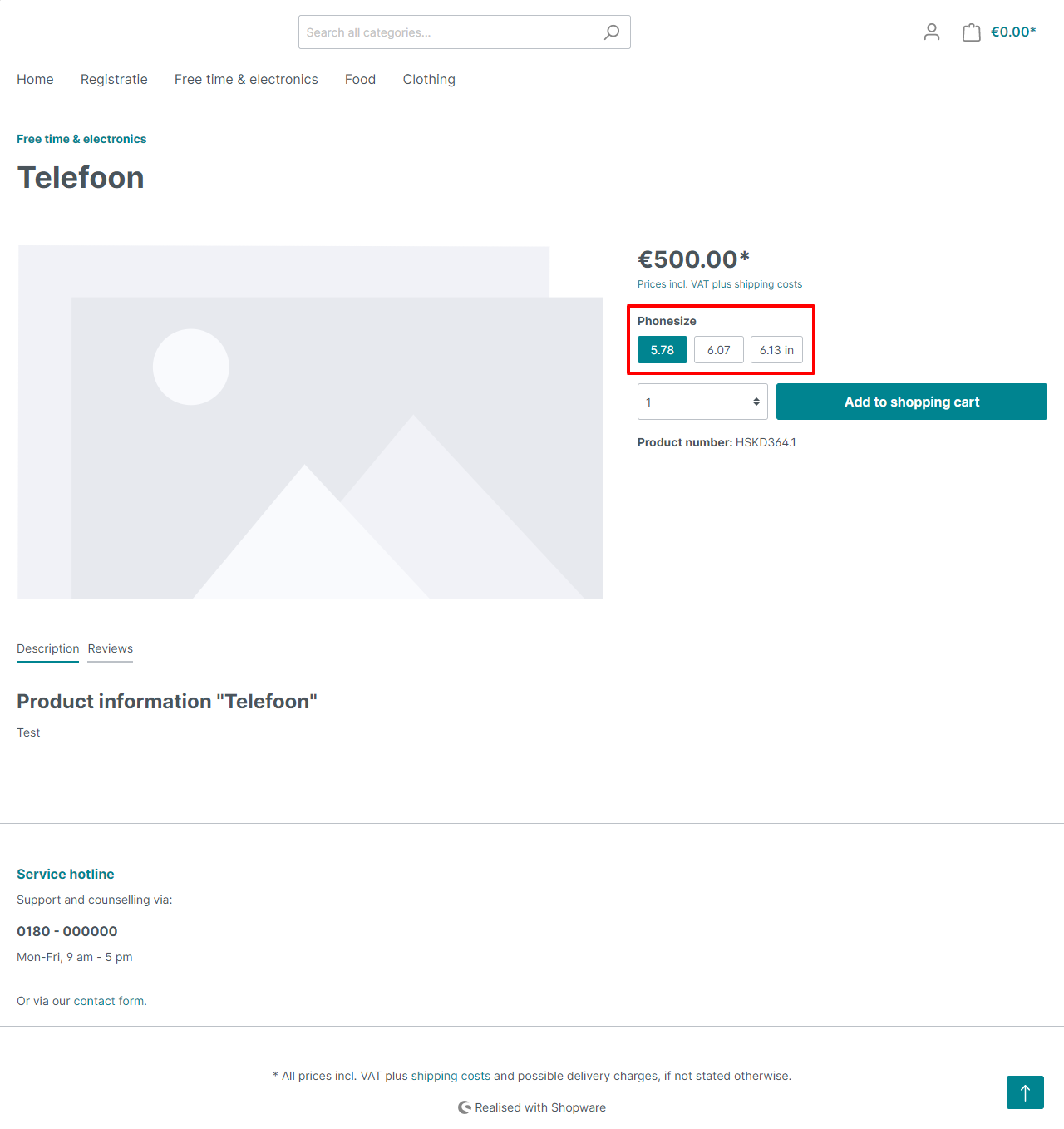Click the Shopware logo icon in footer
Image resolution: width=1064 pixels, height=1129 pixels.
coord(465,1107)
